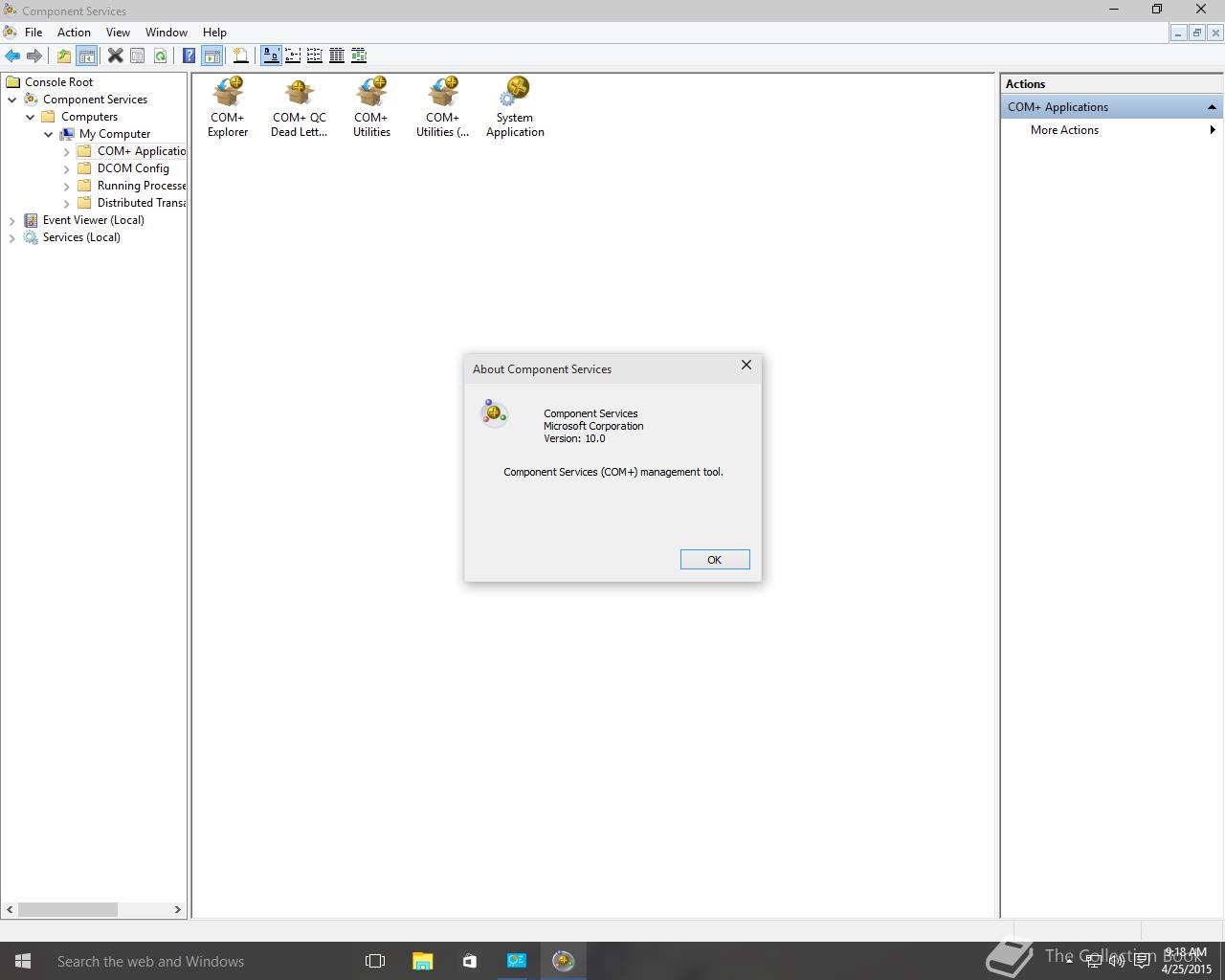The width and height of the screenshot is (1225, 980).
Task: Open Properties from the toolbar icon
Action: tap(138, 56)
